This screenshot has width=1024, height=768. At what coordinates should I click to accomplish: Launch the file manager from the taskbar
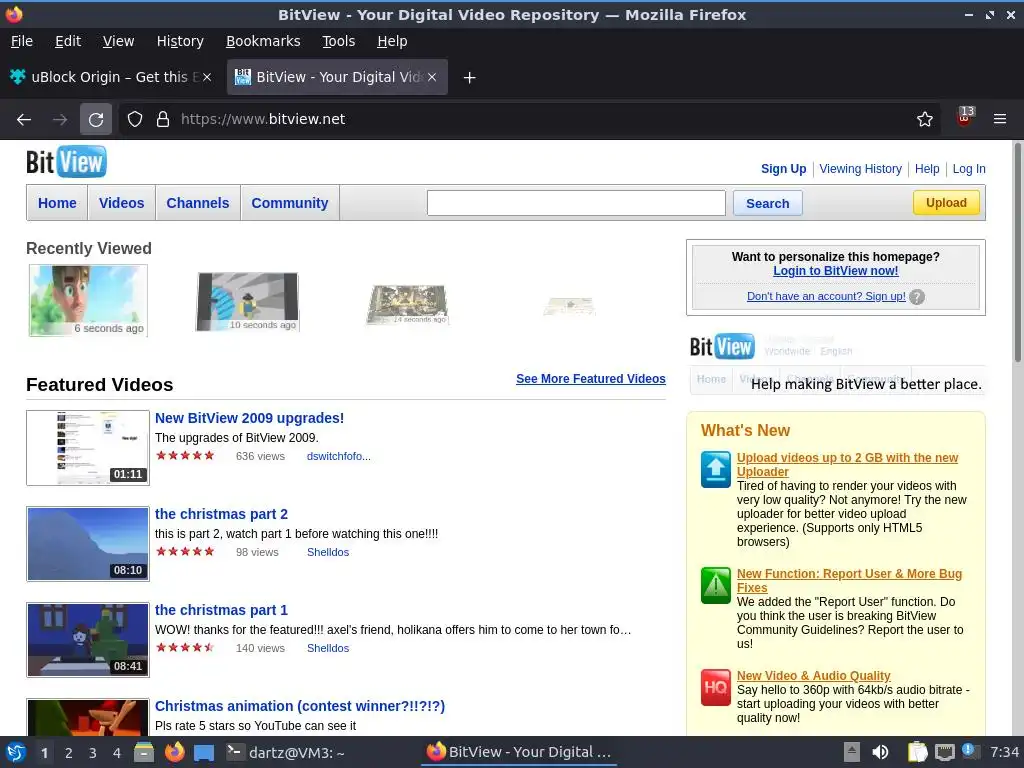pyautogui.click(x=144, y=752)
